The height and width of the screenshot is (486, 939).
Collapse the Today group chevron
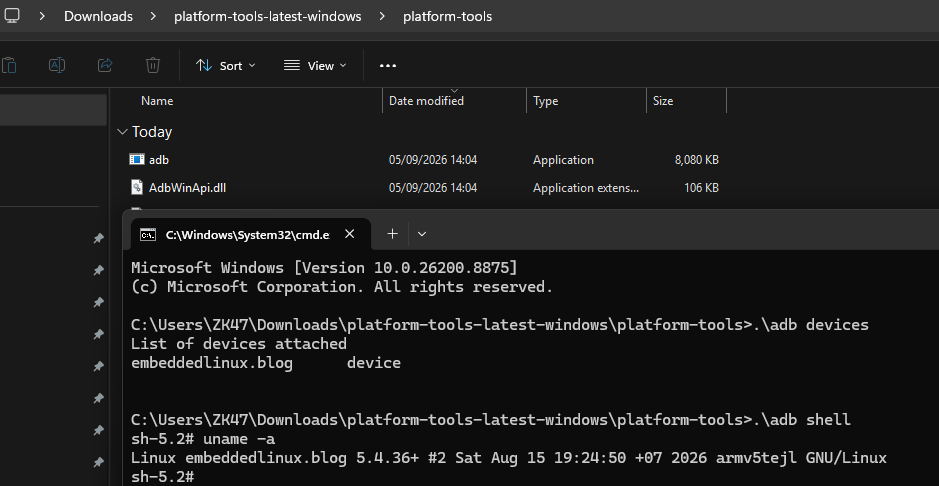tap(123, 132)
